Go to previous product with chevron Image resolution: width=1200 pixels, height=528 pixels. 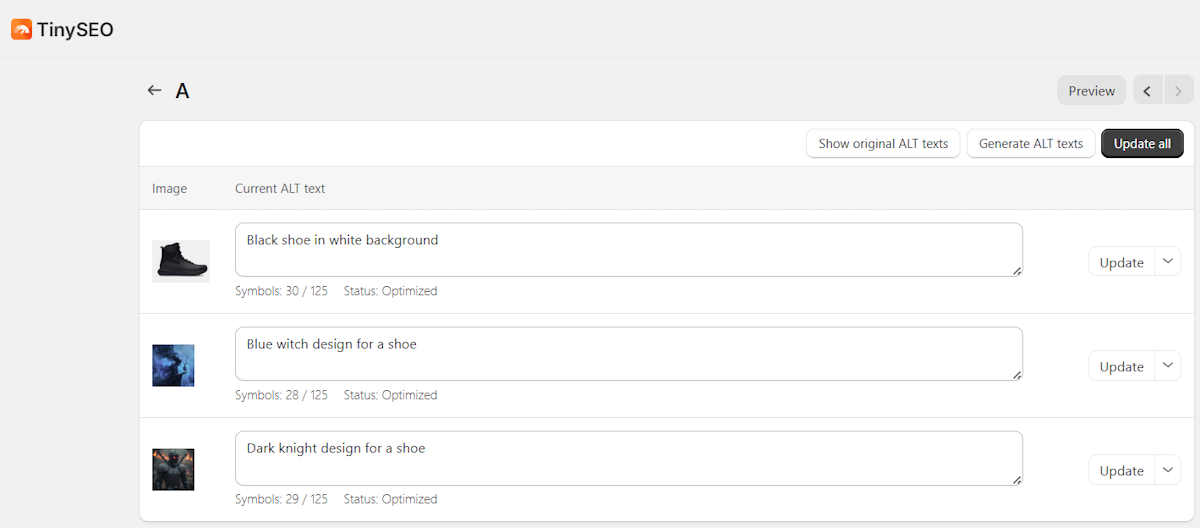pyautogui.click(x=1147, y=91)
